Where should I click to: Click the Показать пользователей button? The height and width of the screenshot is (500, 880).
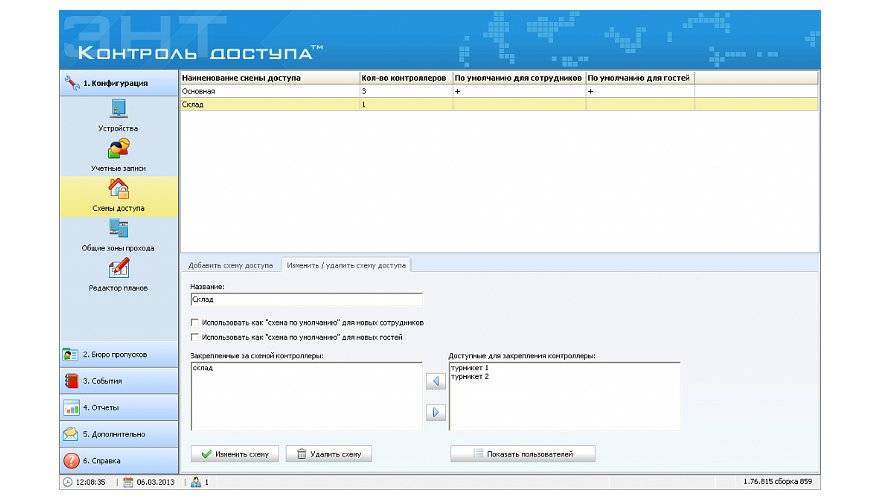click(x=523, y=454)
